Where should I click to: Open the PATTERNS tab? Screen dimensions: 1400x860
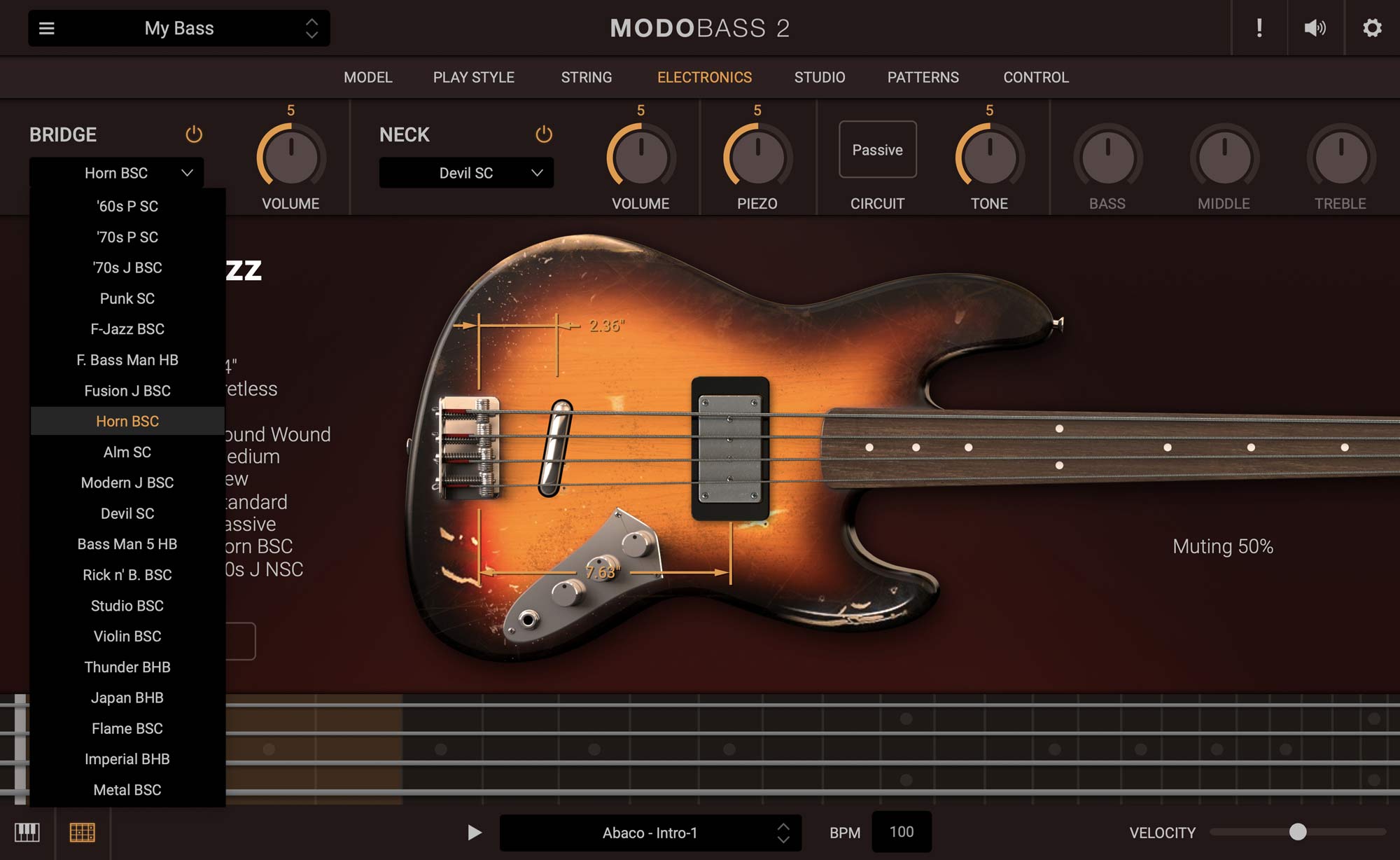click(x=923, y=77)
